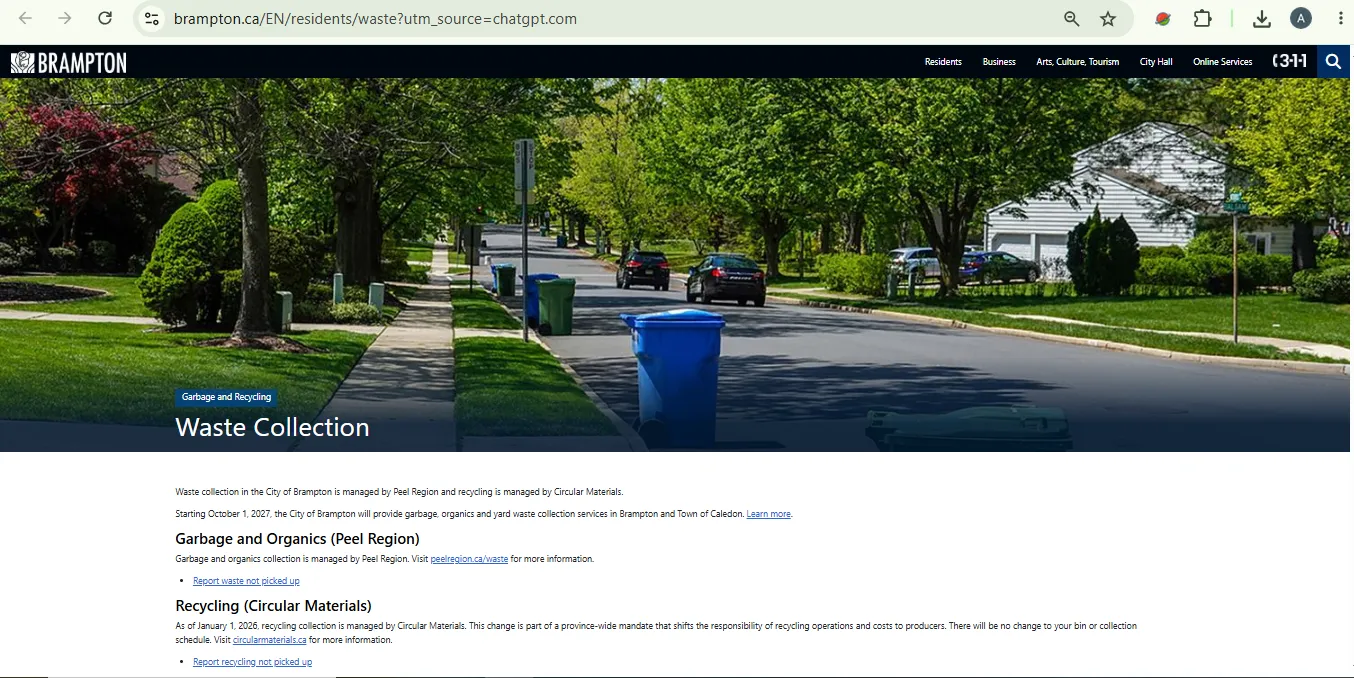Open the profile avatar A
The height and width of the screenshot is (678, 1354).
point(1301,18)
